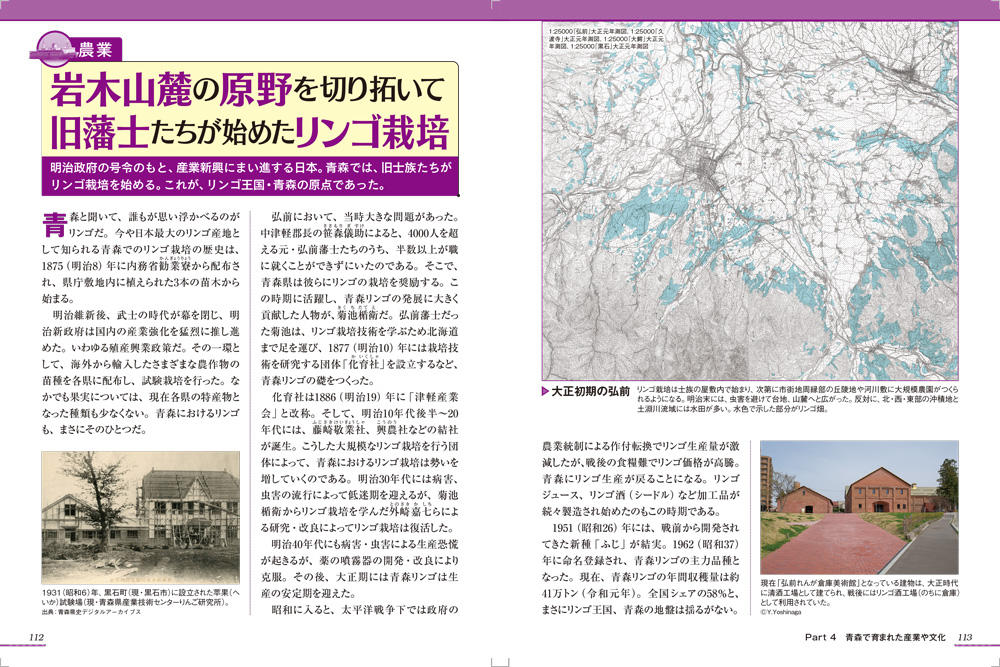Click the purple subheading starting 明治政府の号令のもと
The width and height of the screenshot is (1000, 667).
coord(250,177)
